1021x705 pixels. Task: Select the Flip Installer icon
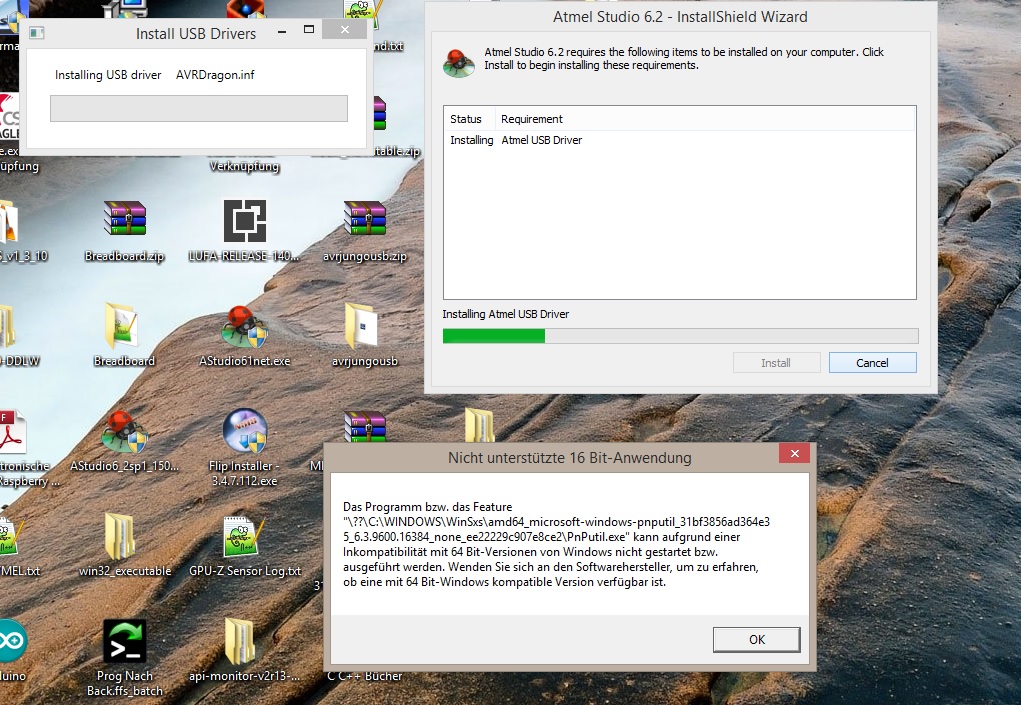(x=244, y=432)
